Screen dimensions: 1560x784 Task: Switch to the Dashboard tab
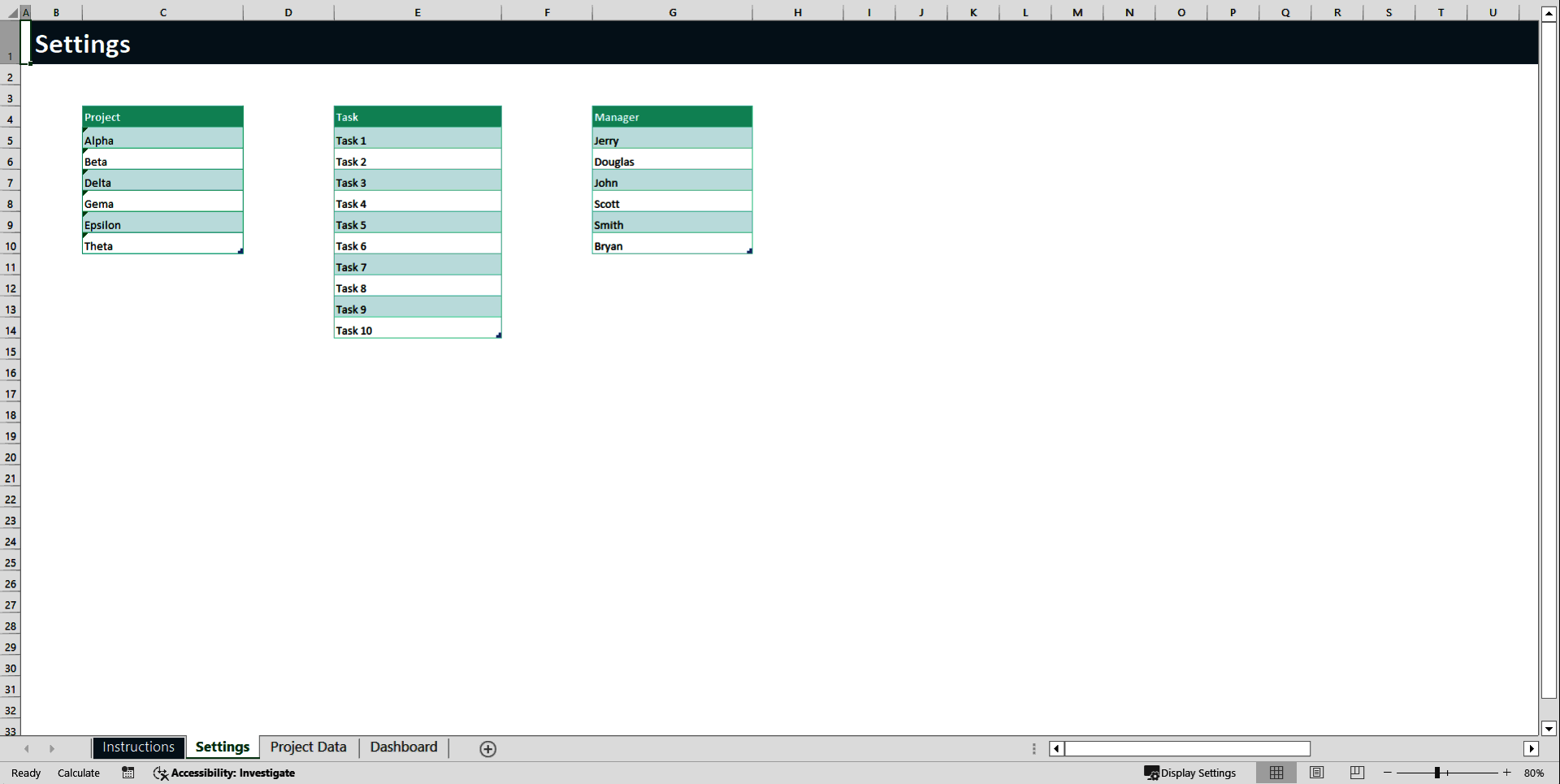click(x=403, y=747)
